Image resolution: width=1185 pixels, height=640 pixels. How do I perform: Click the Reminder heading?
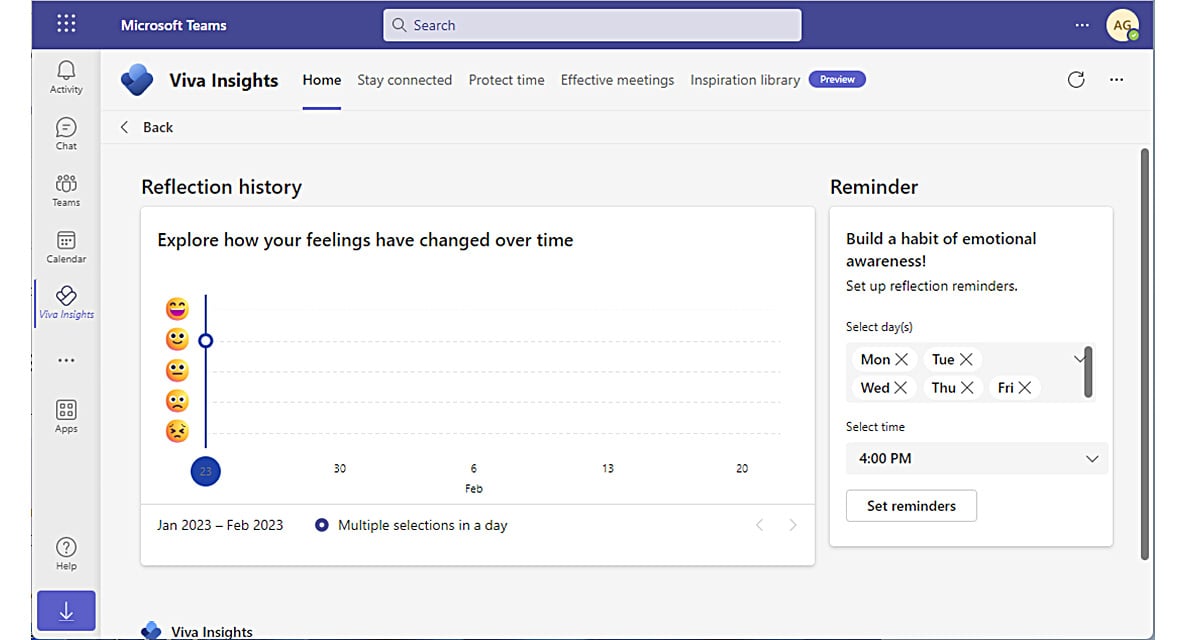(x=874, y=187)
